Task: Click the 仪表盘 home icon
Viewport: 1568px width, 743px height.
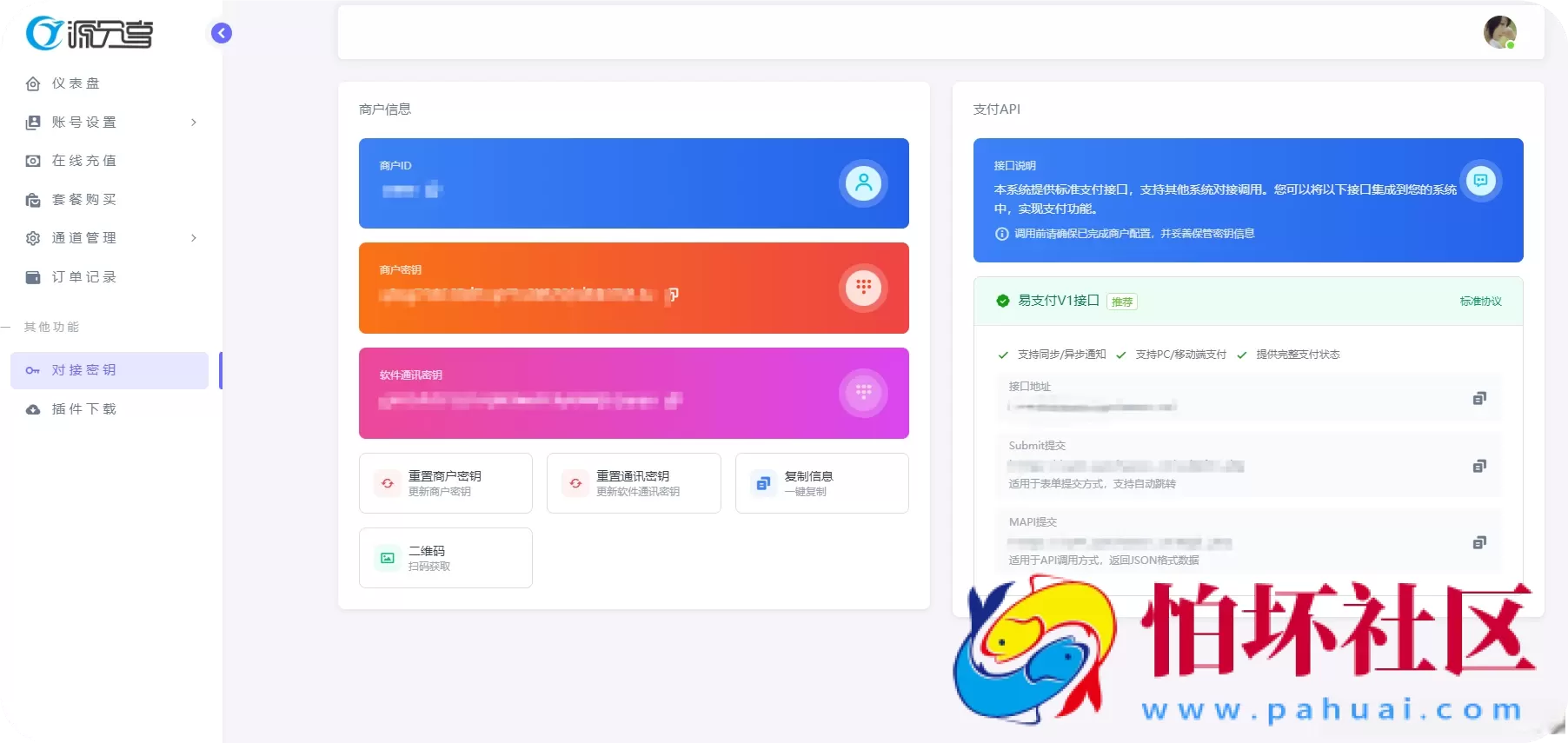Action: click(x=33, y=83)
